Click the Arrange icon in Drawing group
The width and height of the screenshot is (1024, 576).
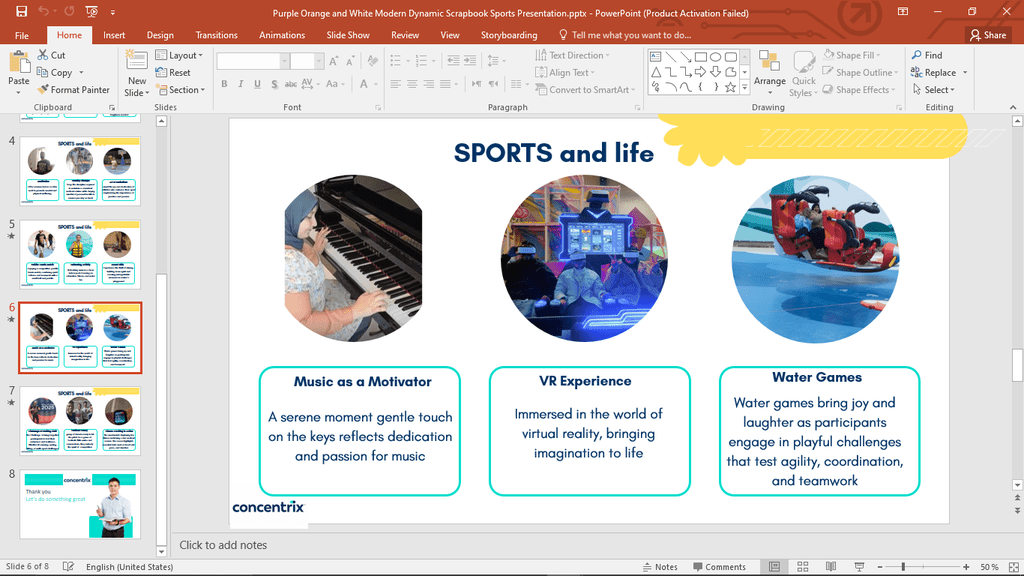pyautogui.click(x=769, y=68)
